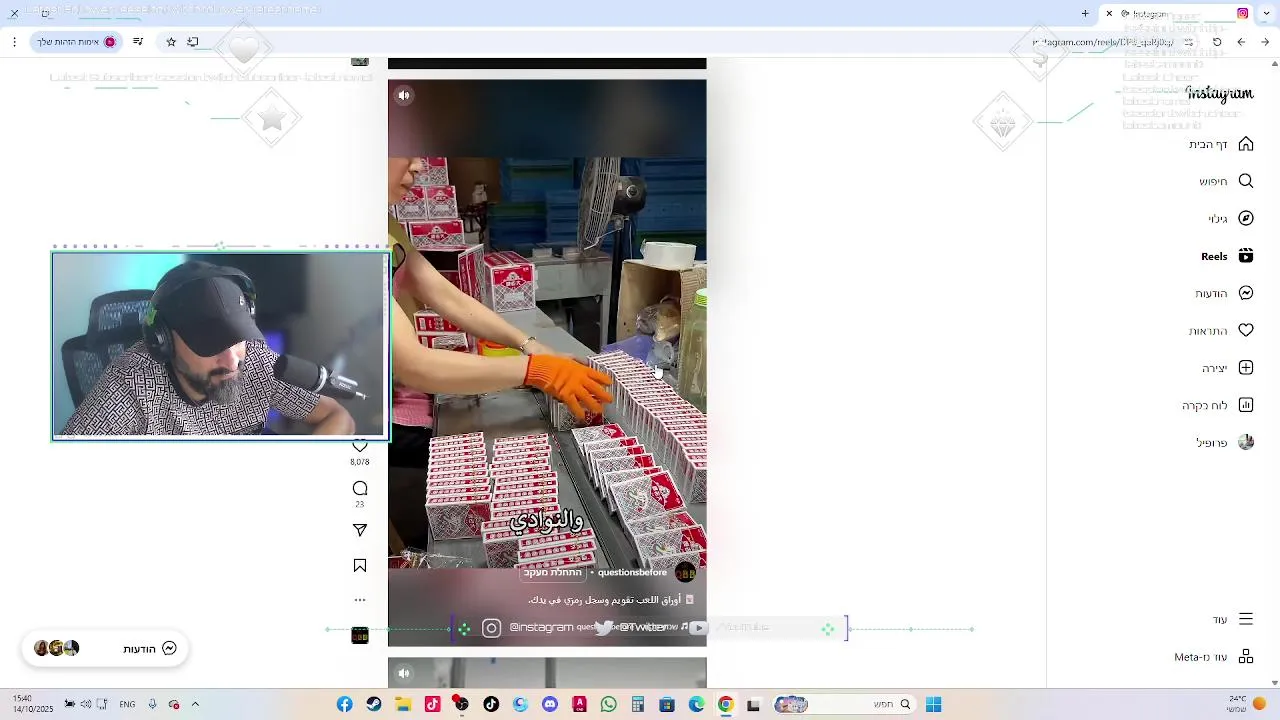Viewport: 1280px width, 720px height.
Task: Bookmark this page with the star icon
Action: pyautogui.click(x=171, y=42)
